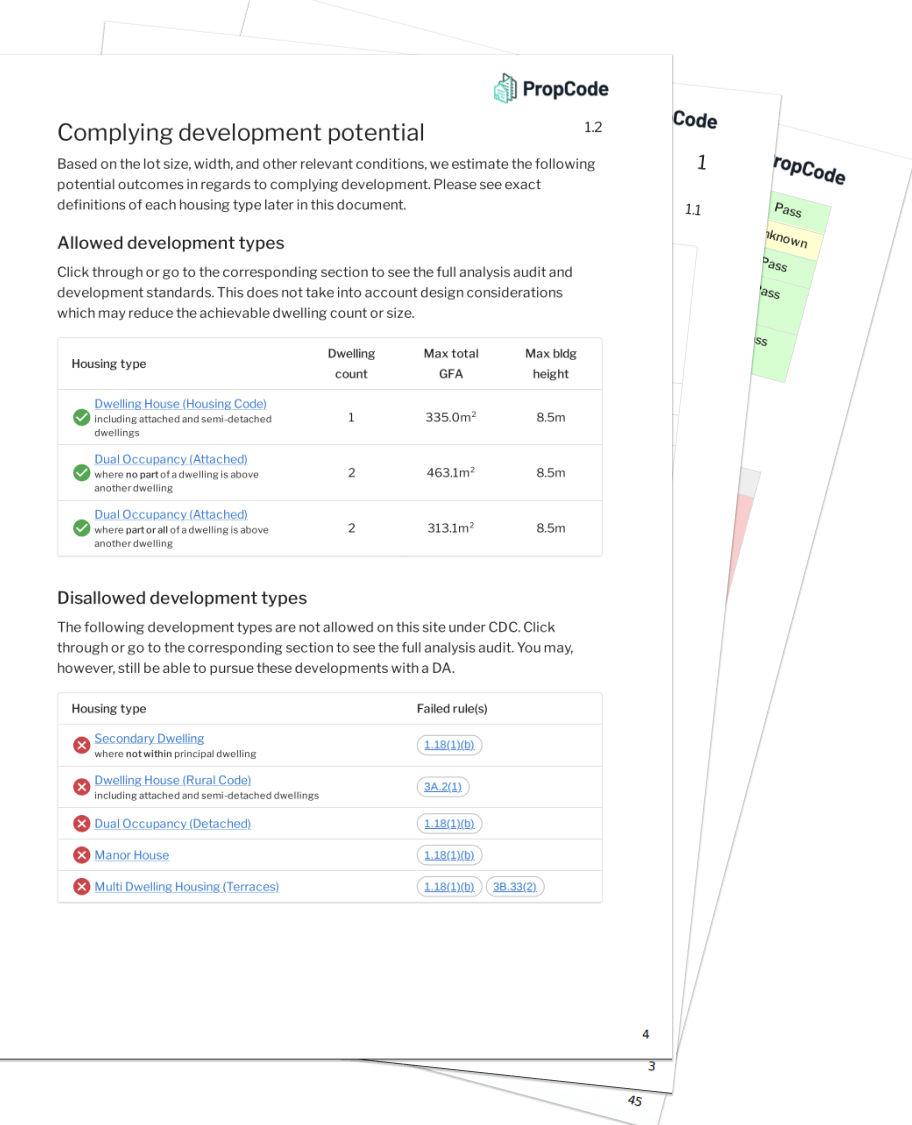Click the green check beside second Dual Occupancy (Attached)

tap(81, 528)
